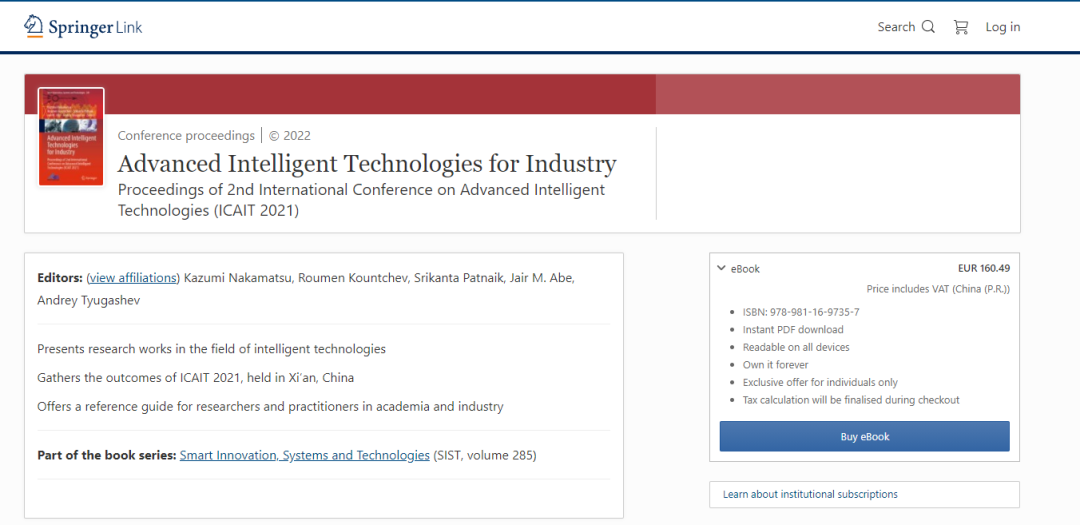
Task: Click the SIST, volume 285 text
Action: (485, 455)
